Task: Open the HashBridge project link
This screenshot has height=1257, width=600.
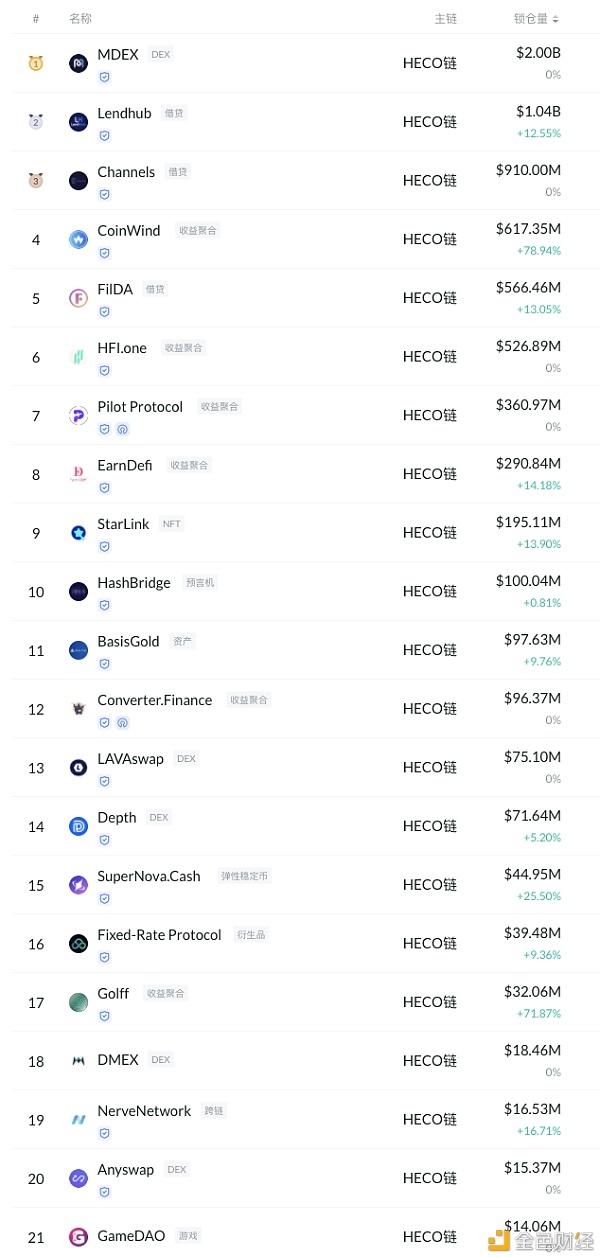Action: (134, 583)
